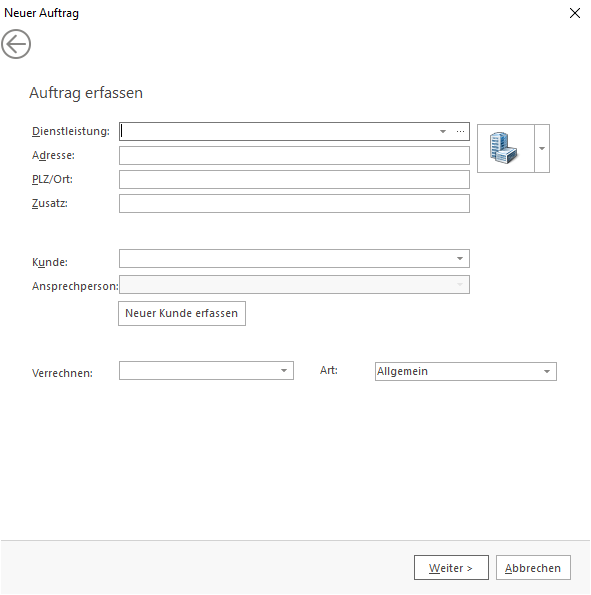Click into the PLZ/Ort input field
Screen dimensions: 591x595
[294, 179]
